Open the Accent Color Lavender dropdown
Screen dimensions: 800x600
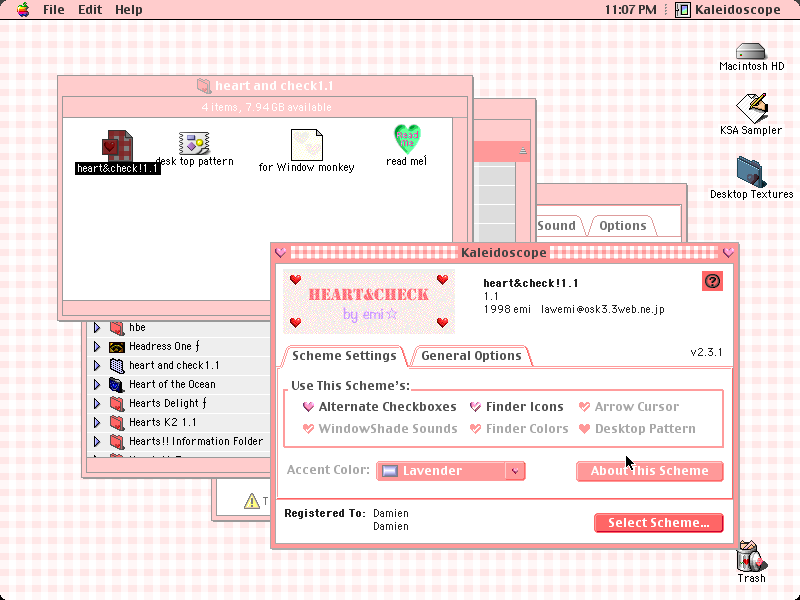point(451,471)
